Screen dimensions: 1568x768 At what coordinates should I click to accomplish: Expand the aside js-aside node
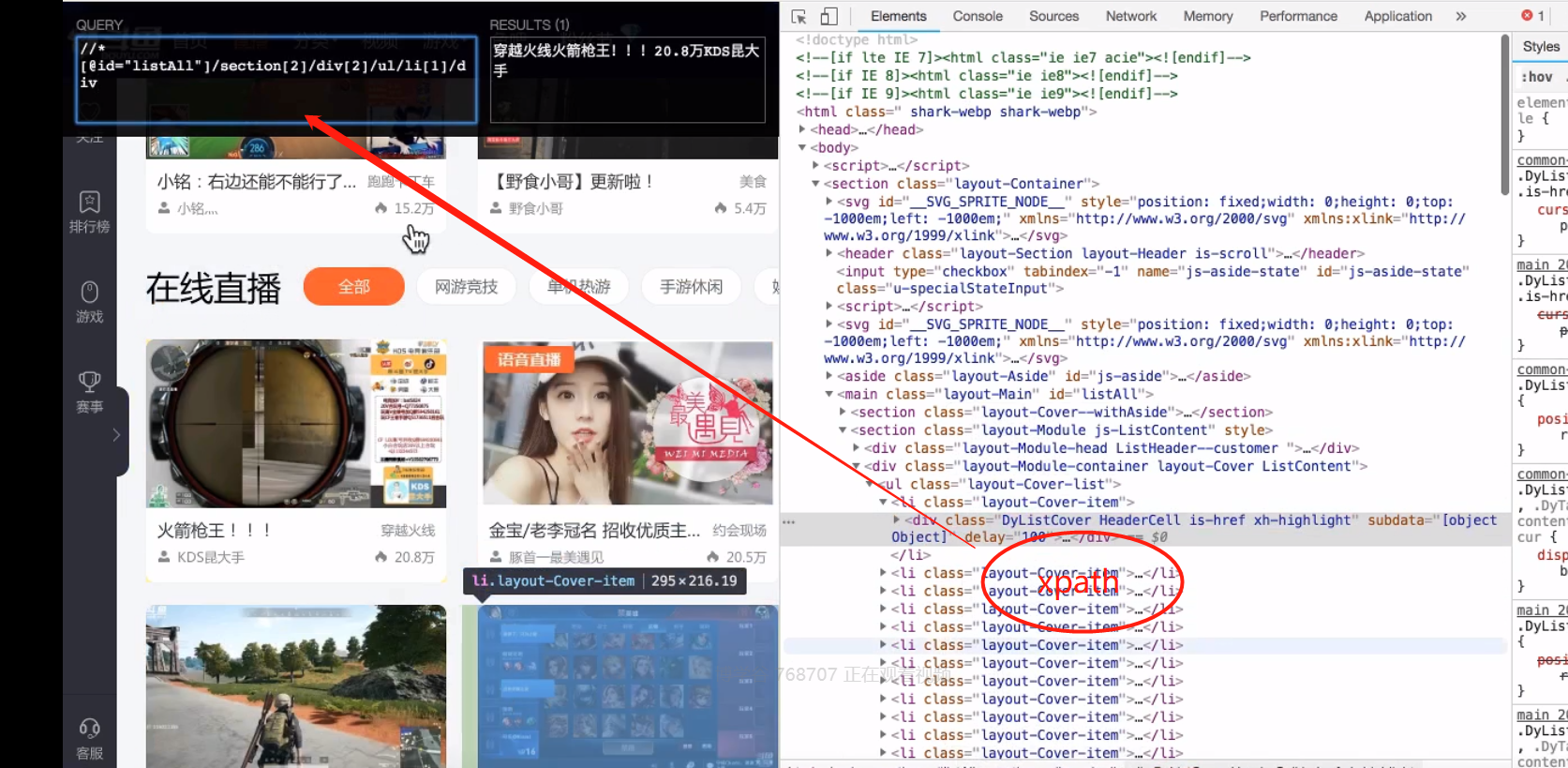pyautogui.click(x=829, y=376)
